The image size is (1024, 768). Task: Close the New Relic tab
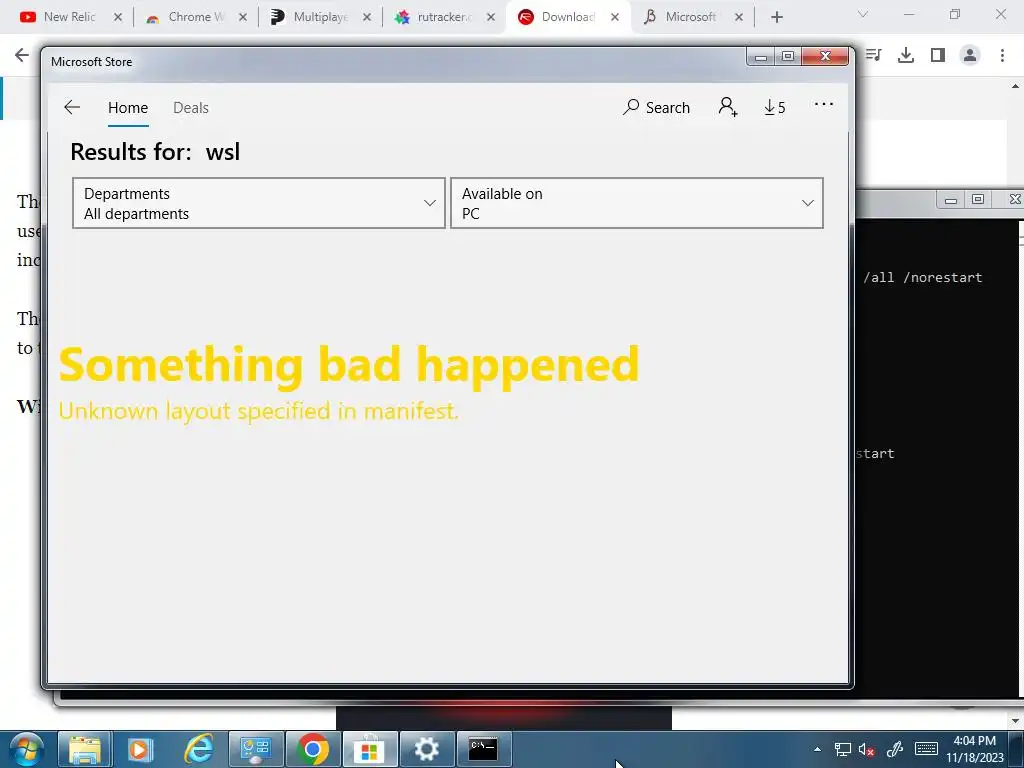(x=118, y=17)
